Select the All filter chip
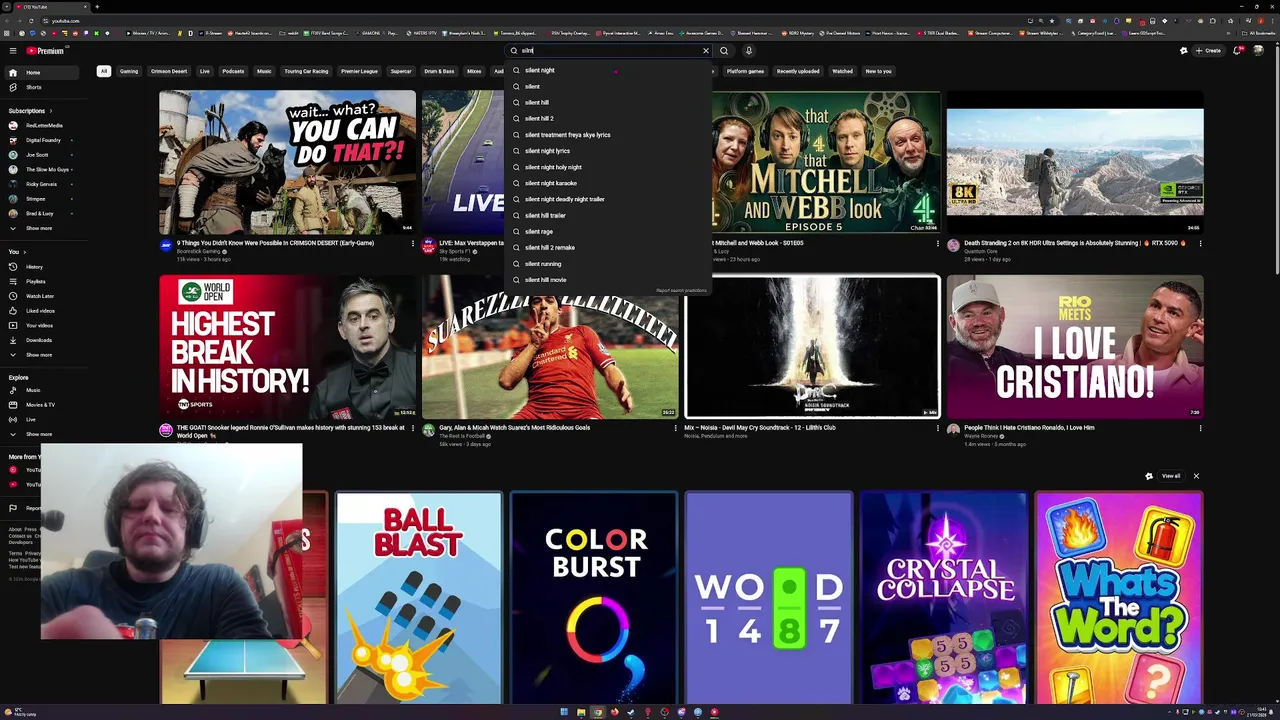The image size is (1280, 720). (103, 71)
